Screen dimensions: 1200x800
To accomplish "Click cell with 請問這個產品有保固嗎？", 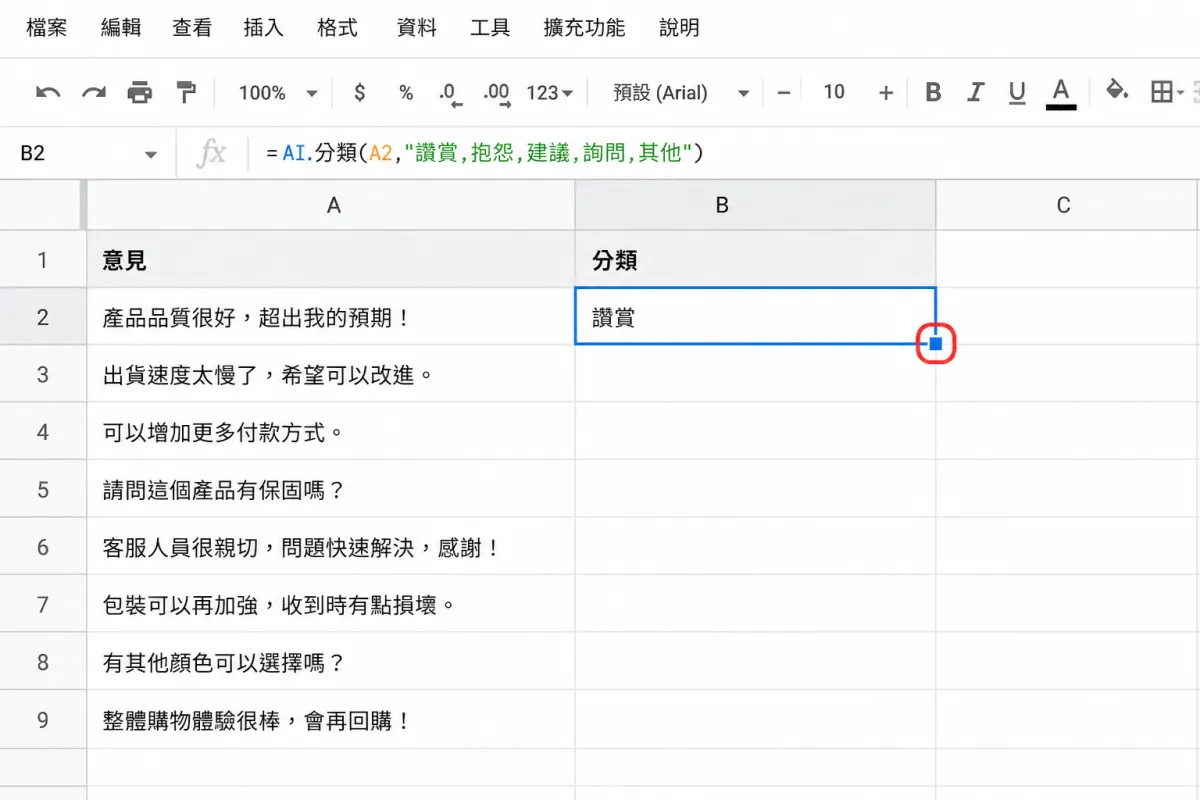I will (332, 490).
